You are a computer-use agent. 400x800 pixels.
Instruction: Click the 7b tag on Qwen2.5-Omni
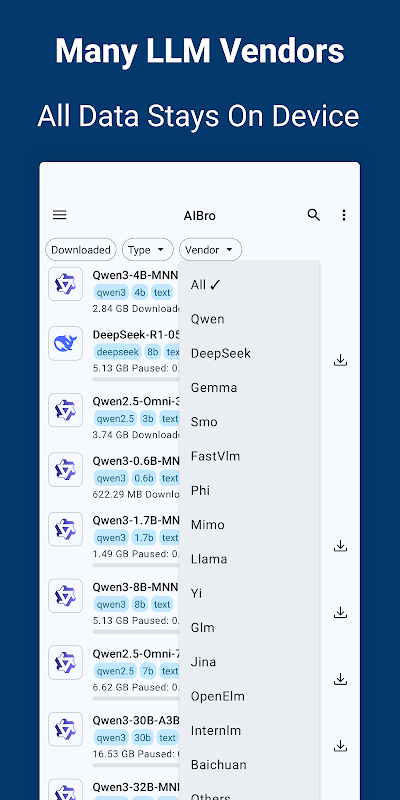click(148, 671)
